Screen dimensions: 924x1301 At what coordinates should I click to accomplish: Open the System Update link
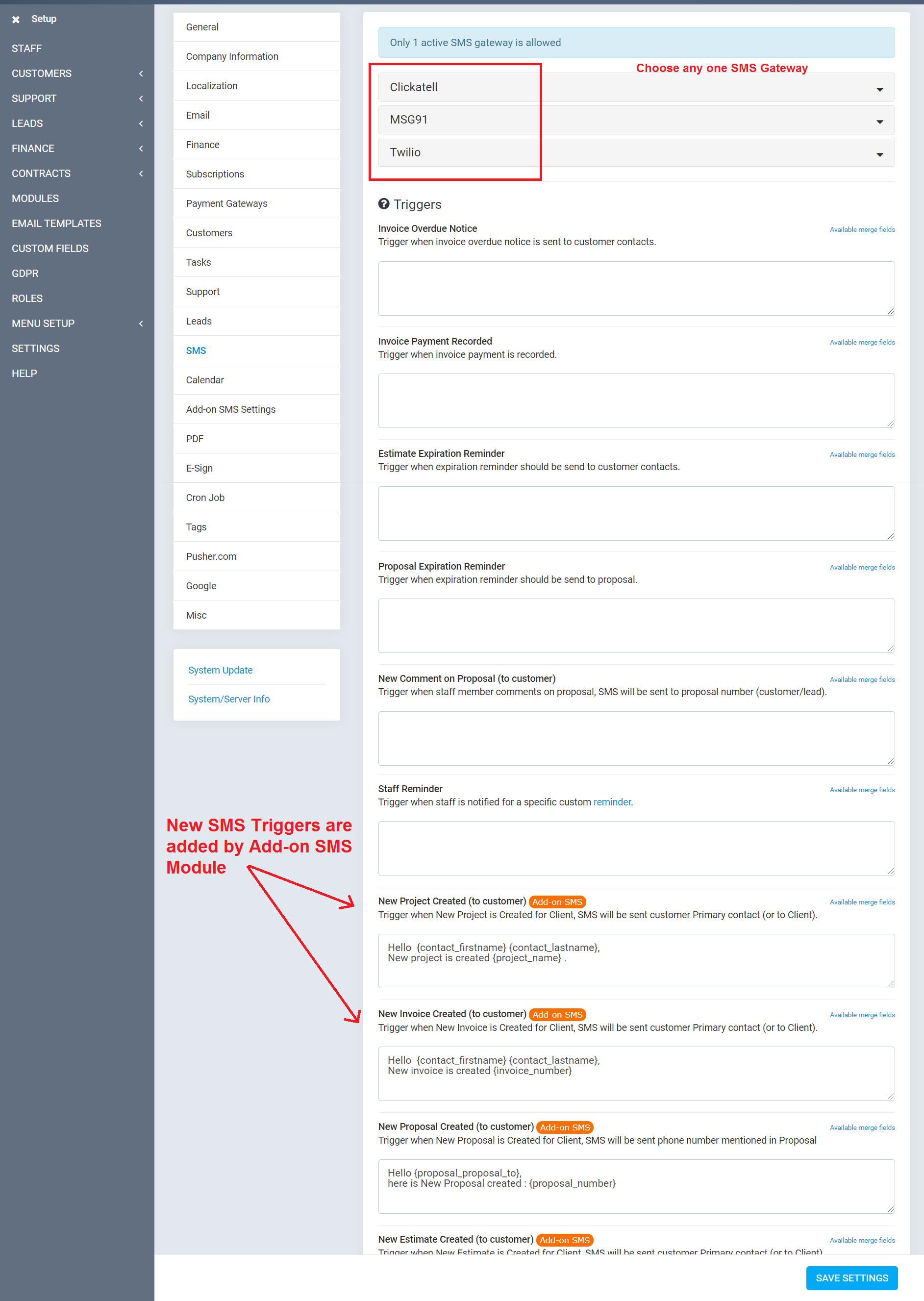tap(220, 670)
